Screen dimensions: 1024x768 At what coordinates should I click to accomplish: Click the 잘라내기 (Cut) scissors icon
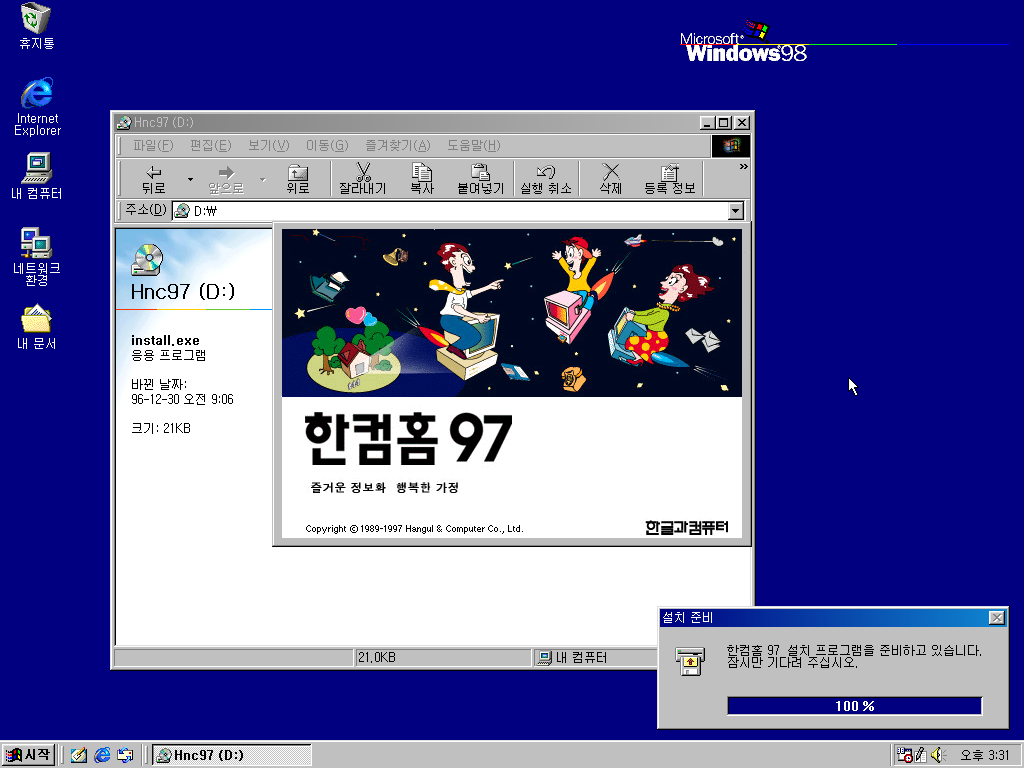tap(363, 172)
